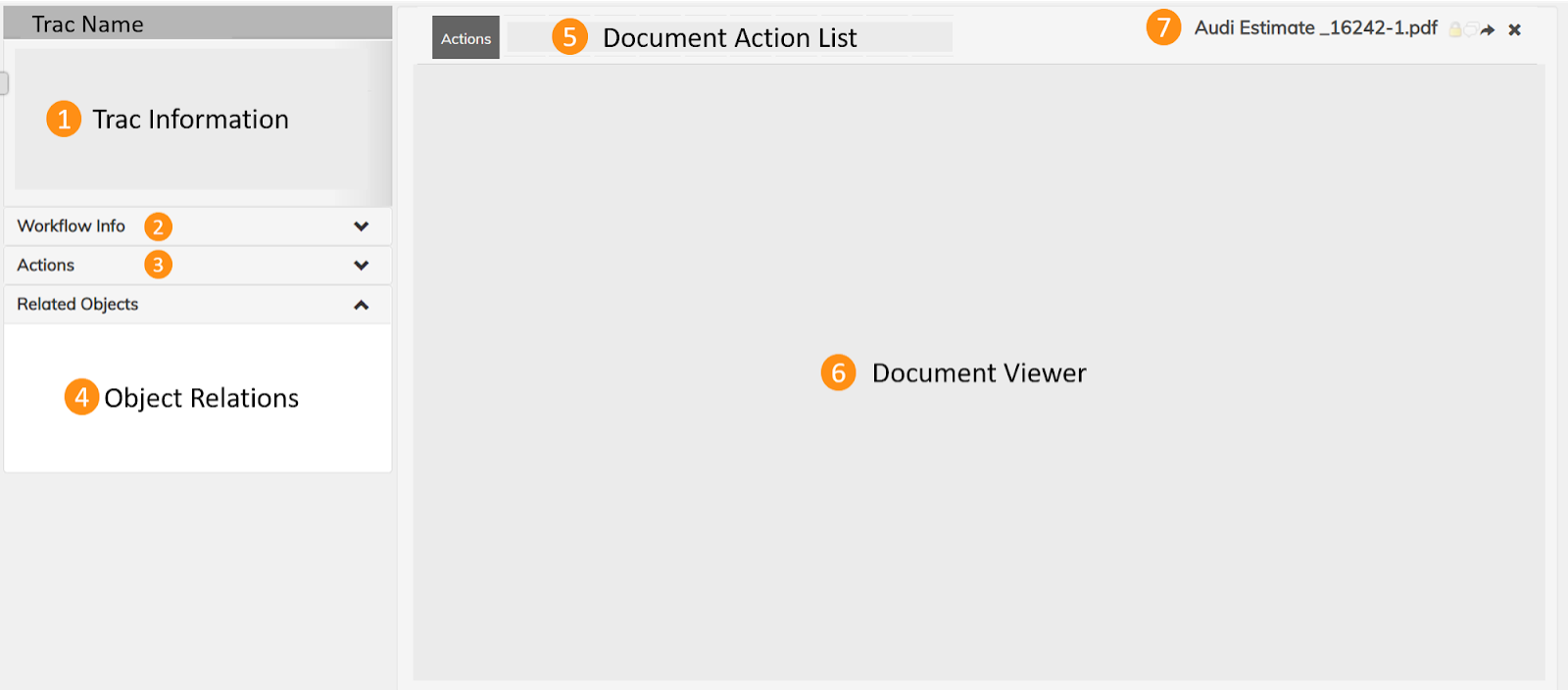Click the Document Action List bar
The height and width of the screenshot is (690, 1568).
click(x=729, y=38)
